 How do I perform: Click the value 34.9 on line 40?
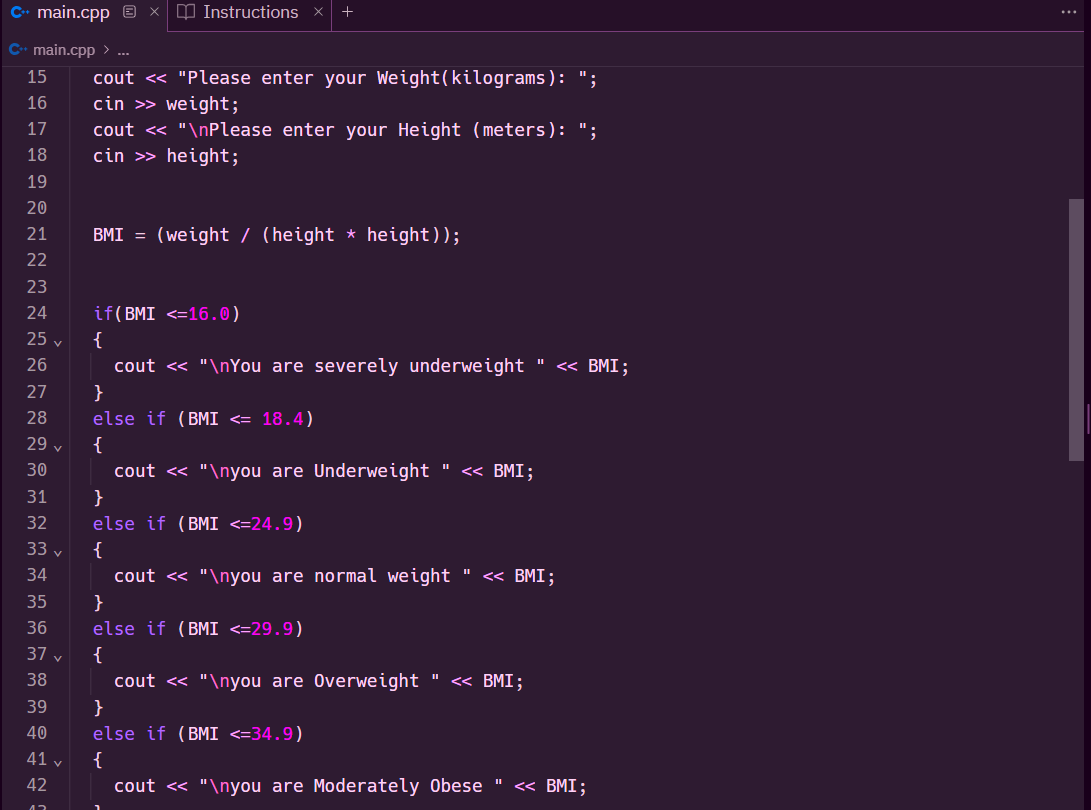click(x=272, y=734)
